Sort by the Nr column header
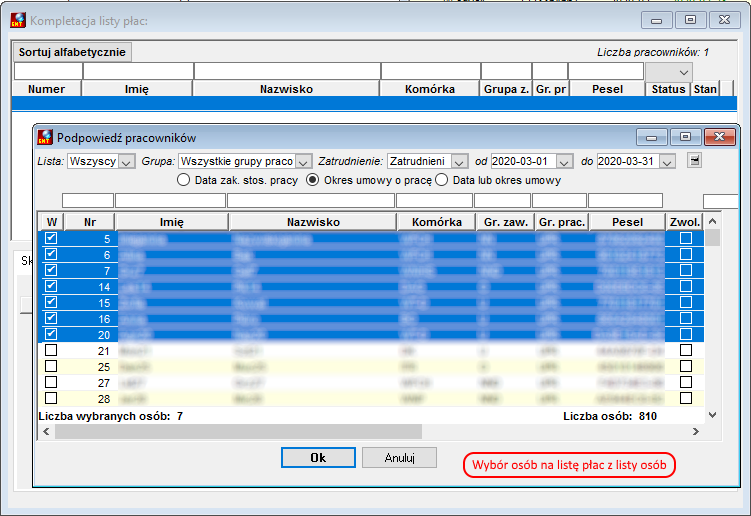Viewport: 751px width, 516px height. pos(90,222)
